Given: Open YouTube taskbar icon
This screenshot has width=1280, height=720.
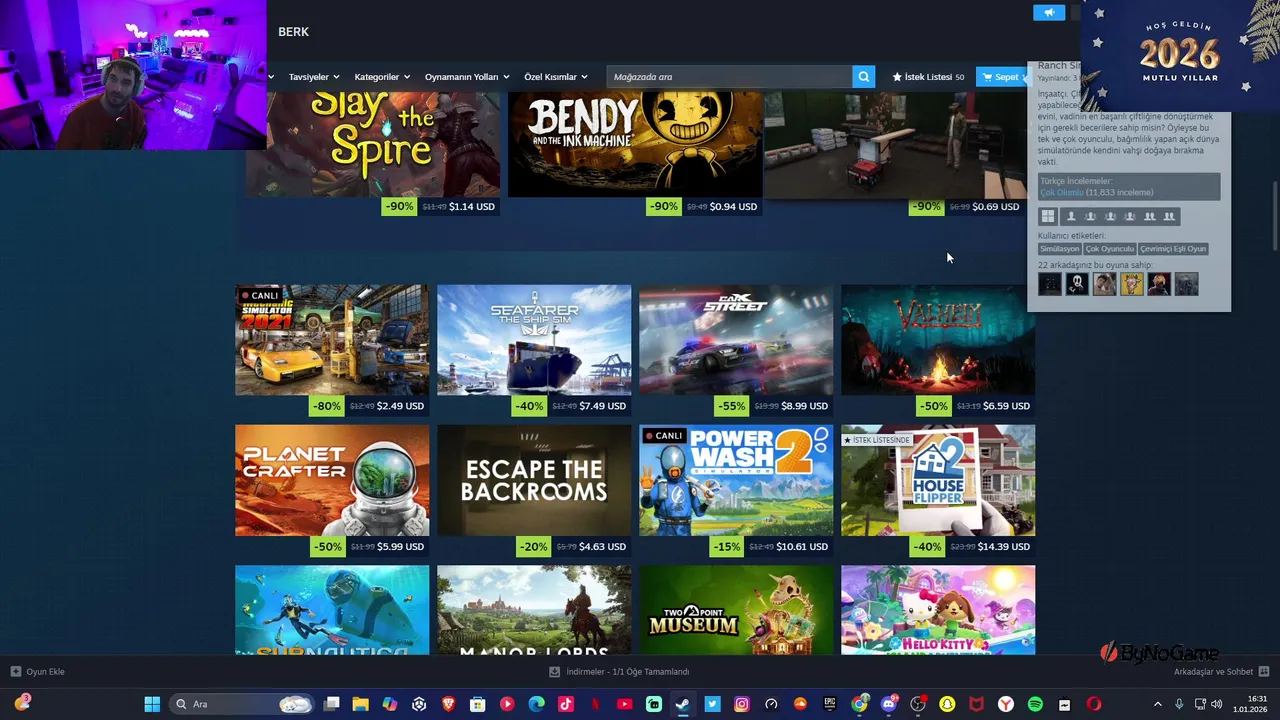Looking at the screenshot, I should click(x=625, y=704).
